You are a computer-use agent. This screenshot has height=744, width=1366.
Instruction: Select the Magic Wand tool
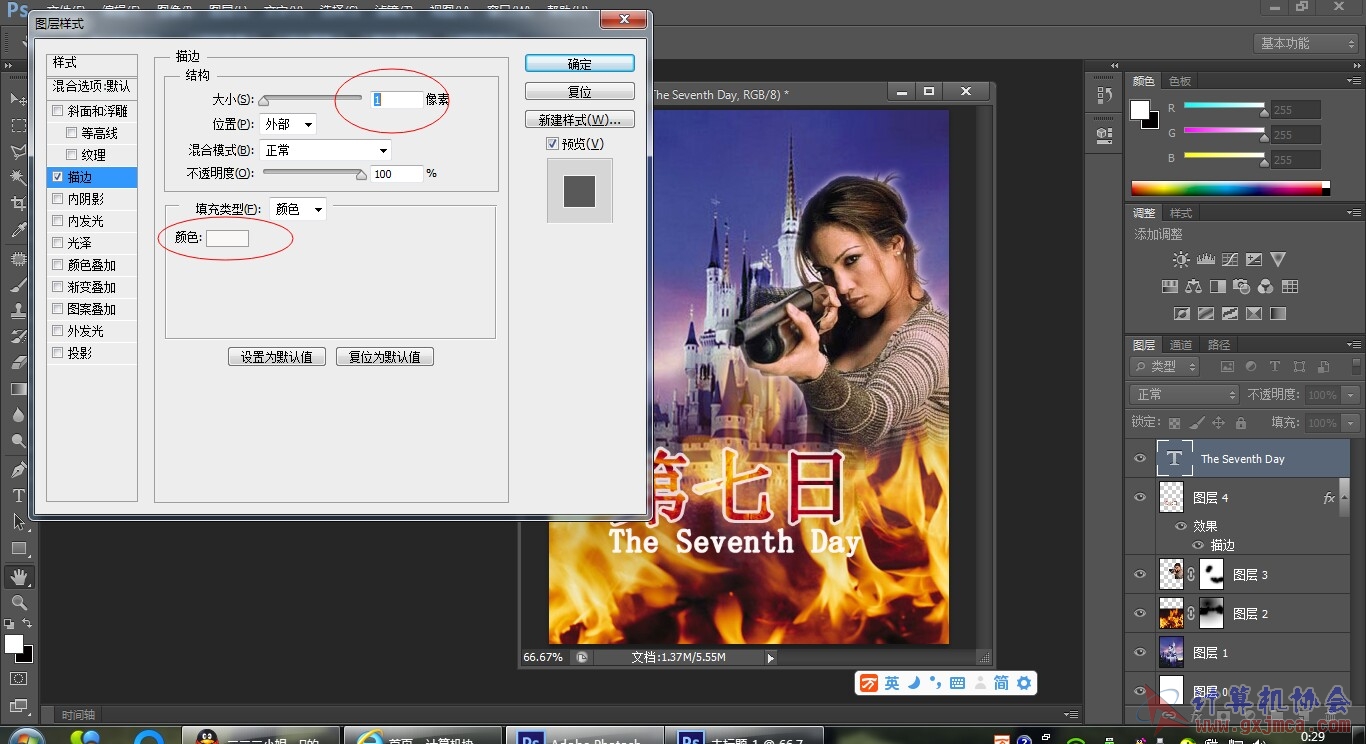coord(18,178)
